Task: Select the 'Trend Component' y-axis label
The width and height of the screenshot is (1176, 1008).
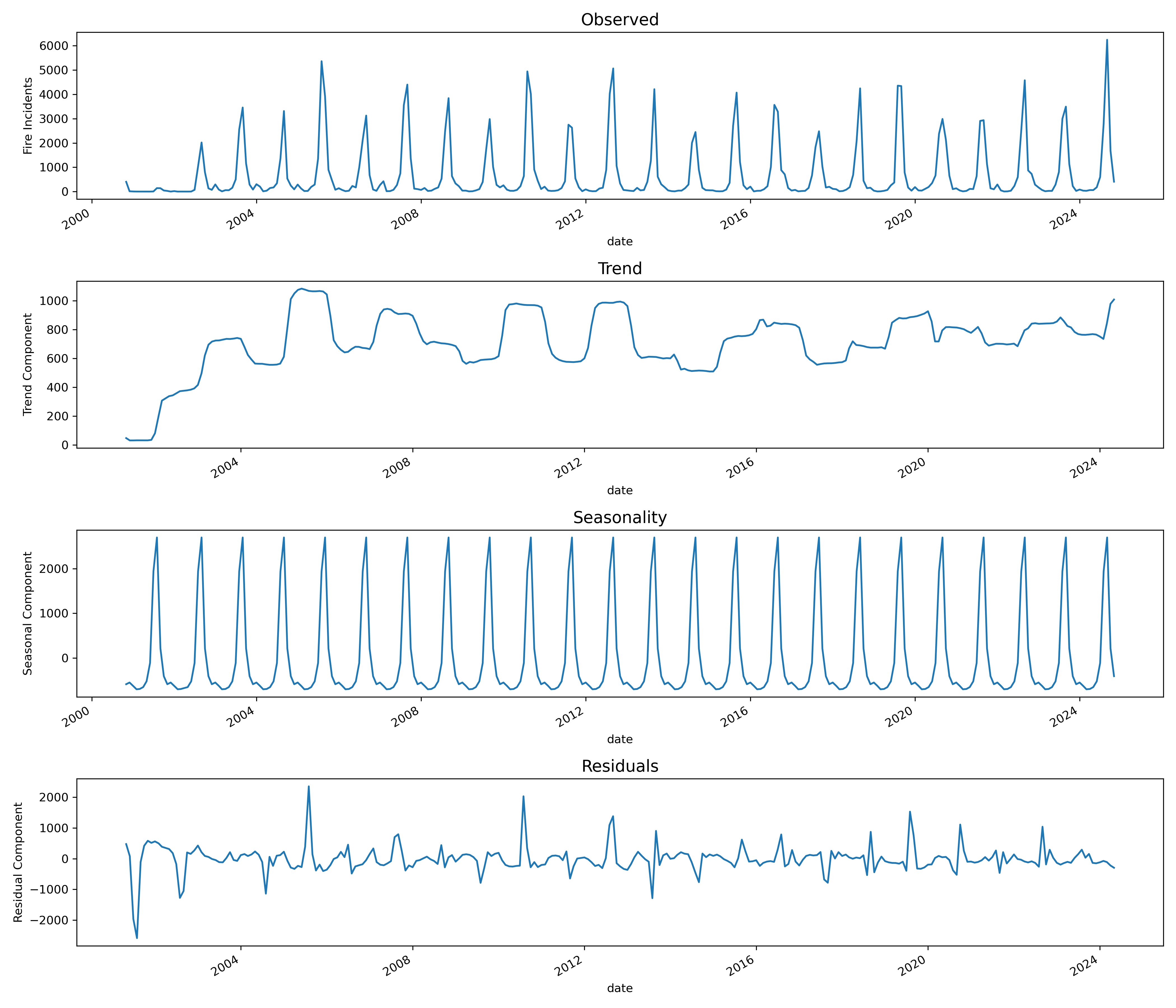Action: 28,364
